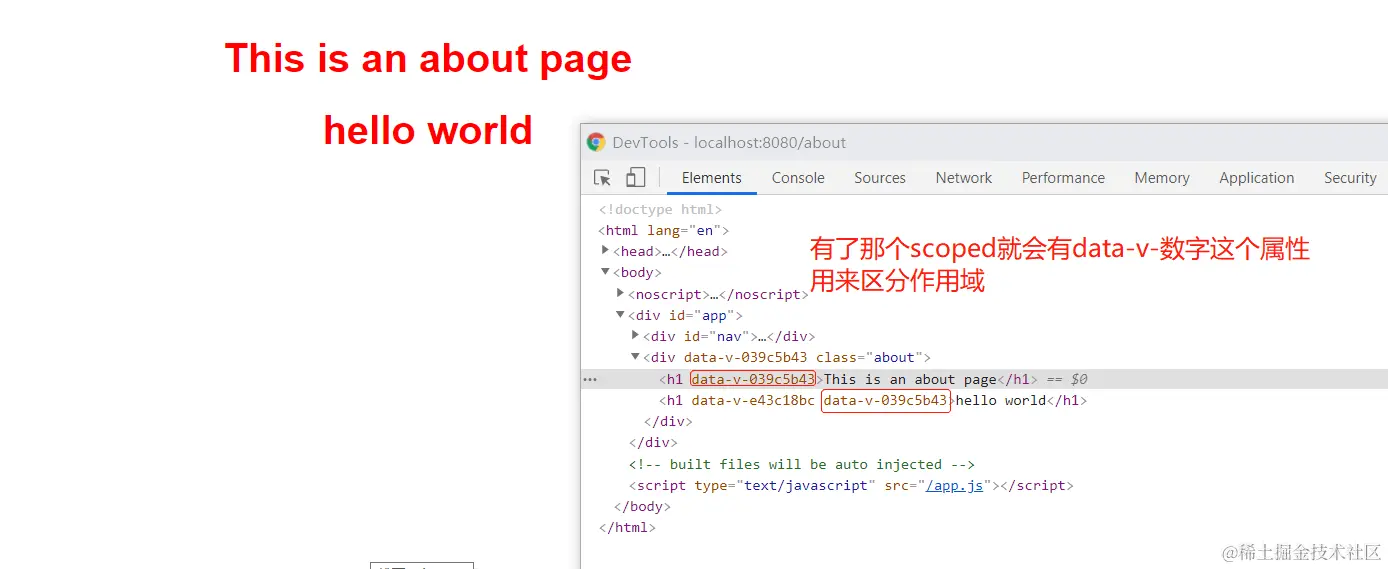Image resolution: width=1388 pixels, height=569 pixels.
Task: Click the closing </html> tag
Action: [627, 527]
